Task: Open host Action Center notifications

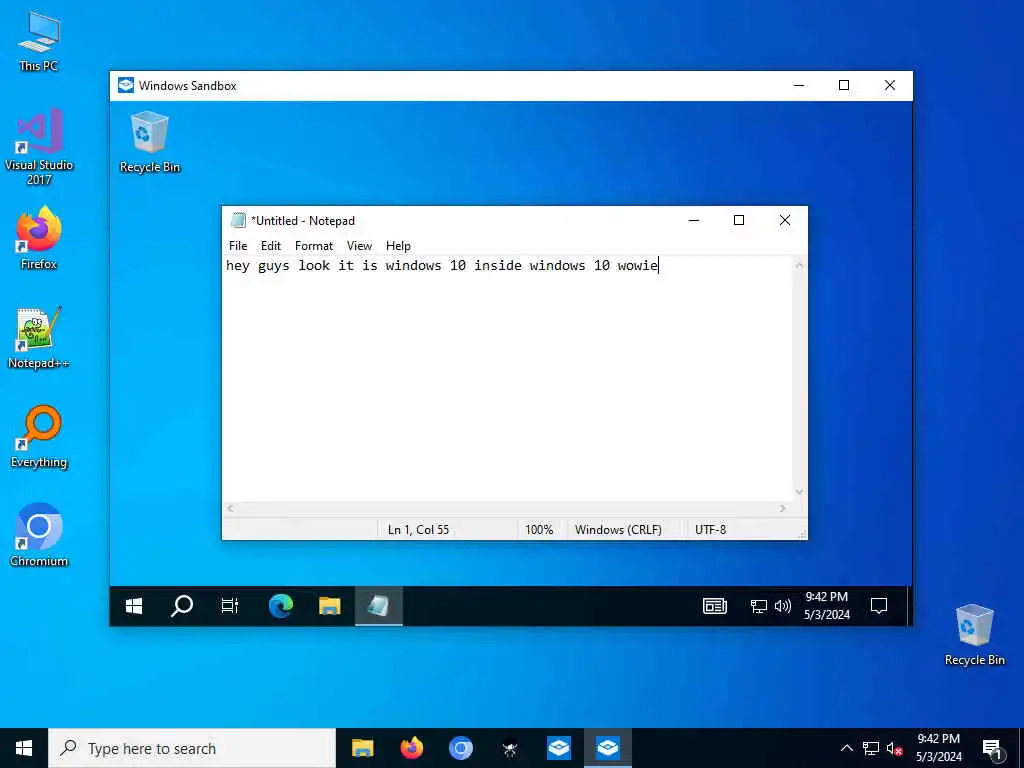Action: (x=992, y=748)
